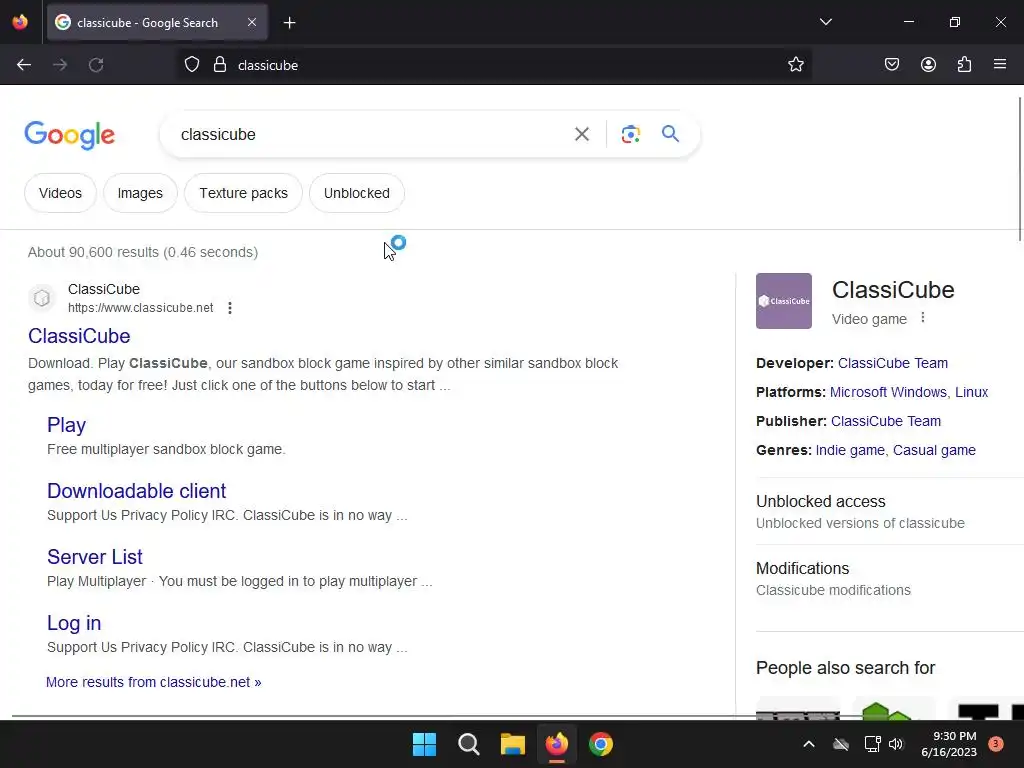Click the Firefox address bar showing classicube

(496, 65)
